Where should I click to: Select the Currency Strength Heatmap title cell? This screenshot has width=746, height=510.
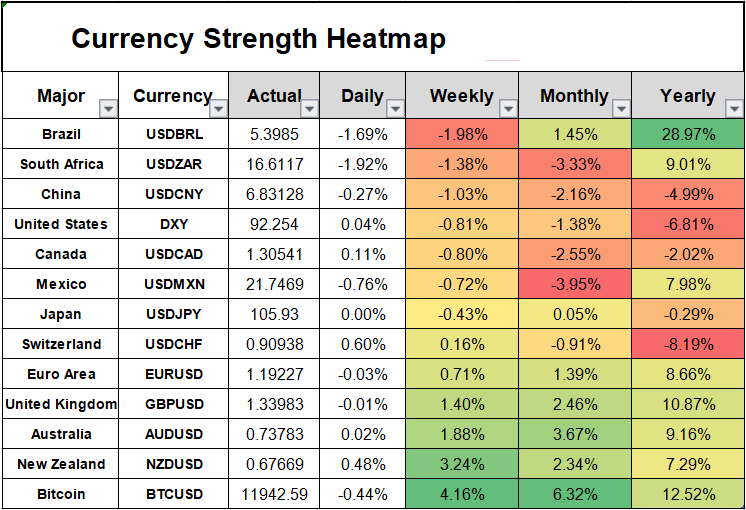click(x=258, y=39)
